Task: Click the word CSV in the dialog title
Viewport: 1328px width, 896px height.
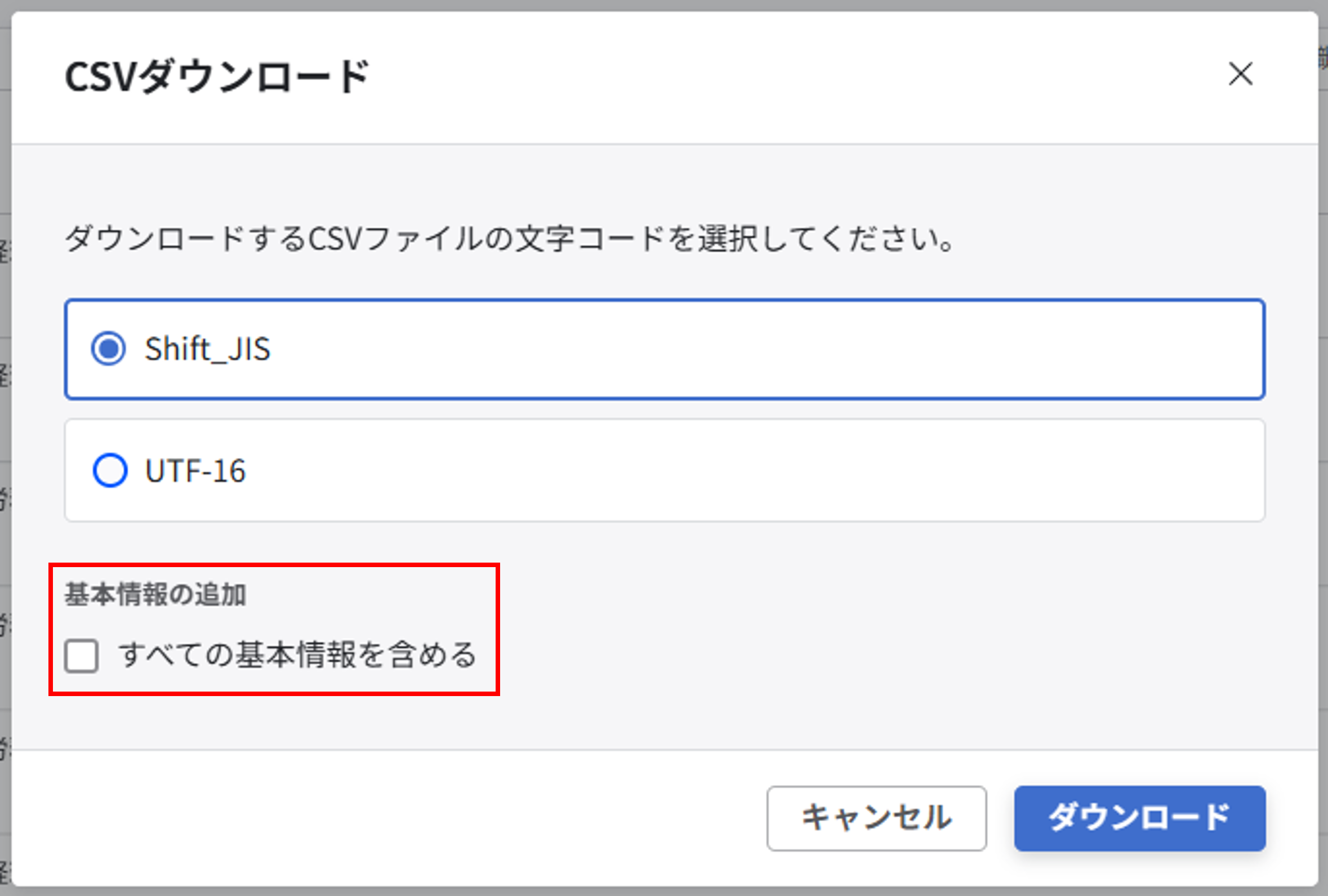Action: [x=101, y=77]
